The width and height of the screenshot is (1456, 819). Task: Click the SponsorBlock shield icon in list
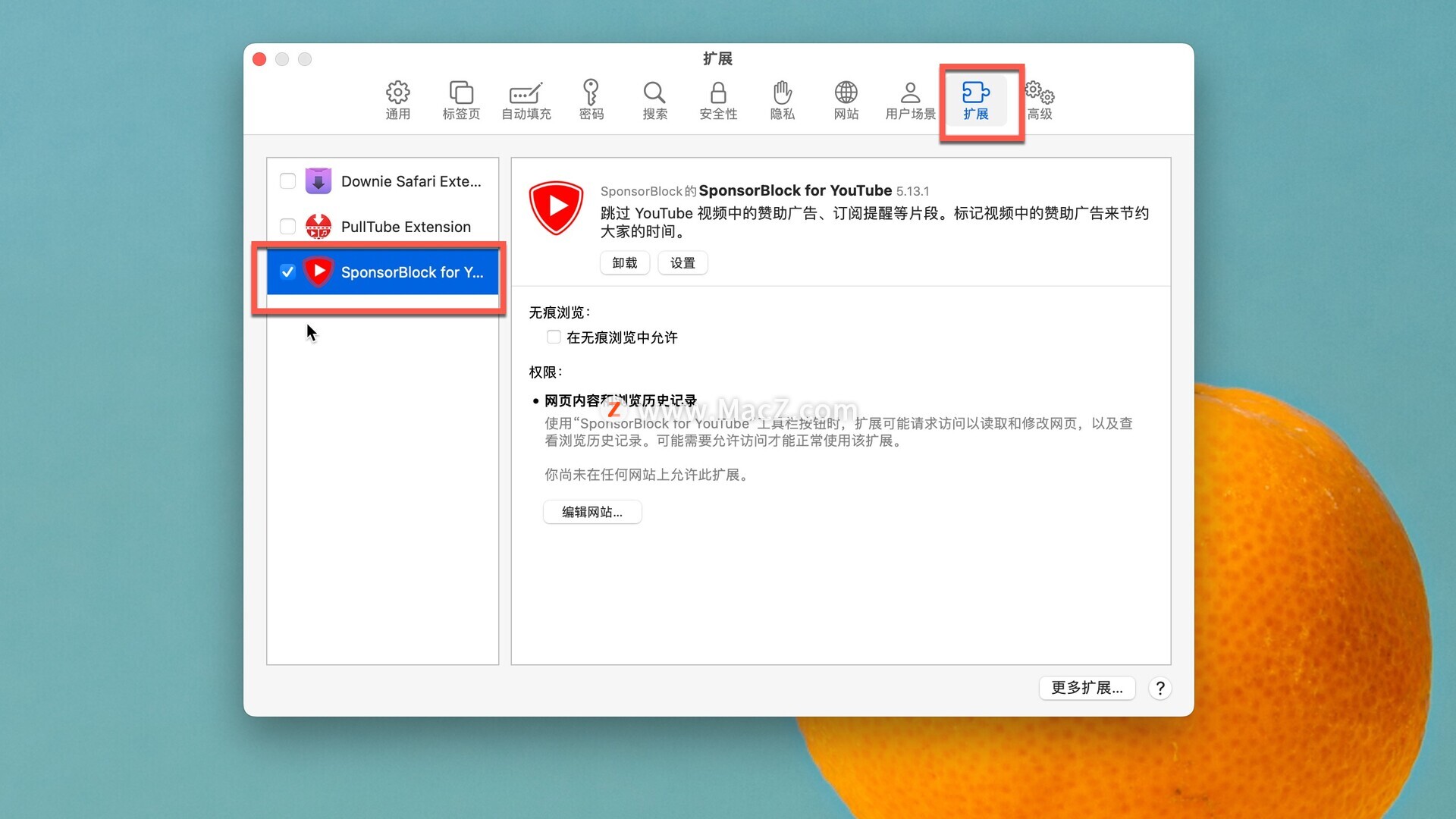point(318,271)
